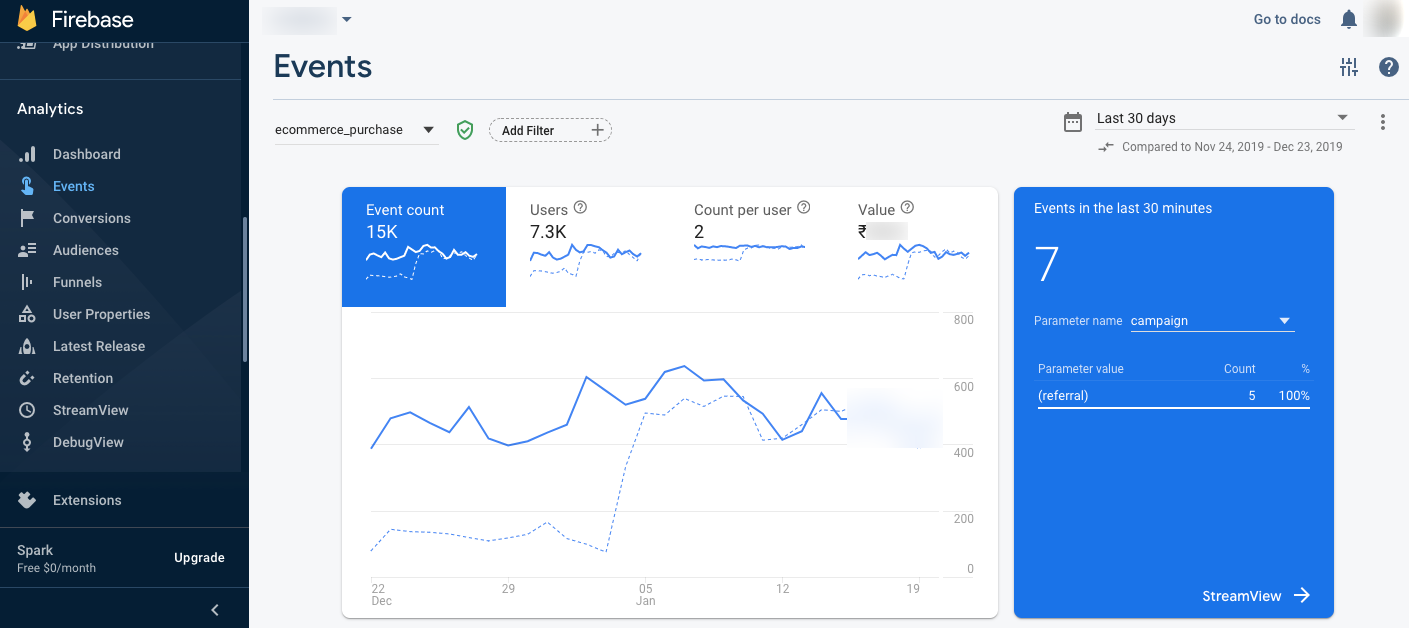Click the Users info help icon

[x=580, y=208]
